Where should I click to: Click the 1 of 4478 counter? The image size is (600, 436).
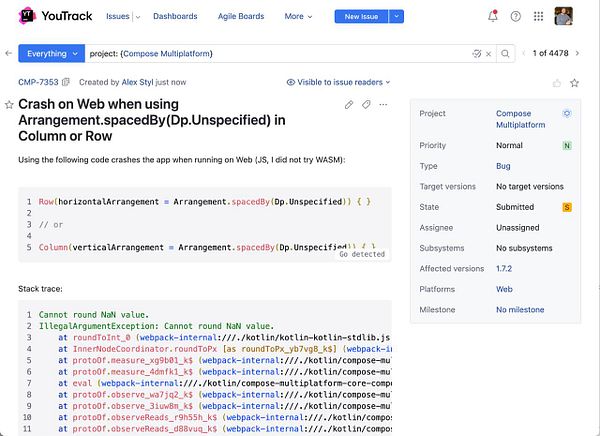(550, 53)
